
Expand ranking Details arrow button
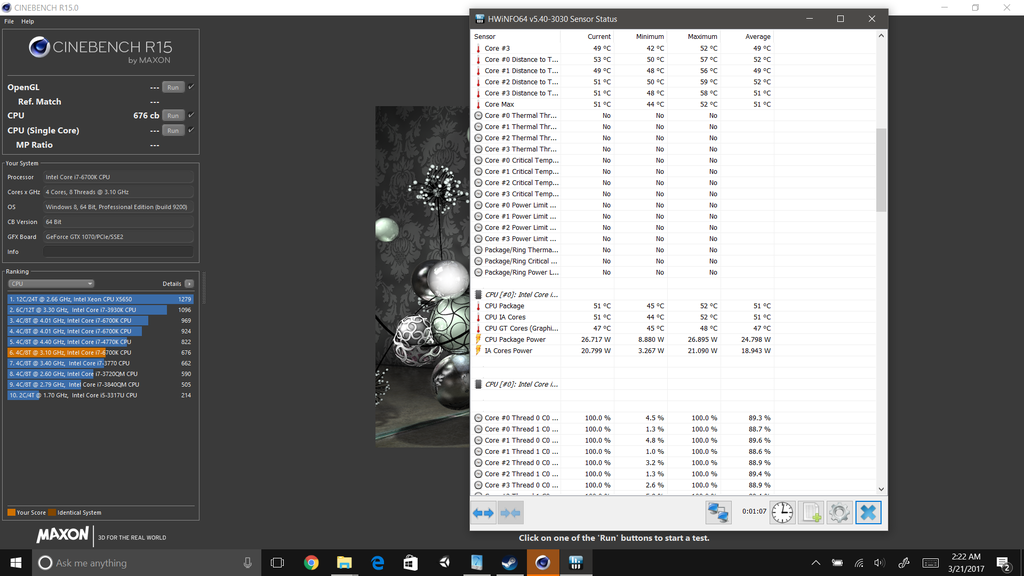(189, 283)
